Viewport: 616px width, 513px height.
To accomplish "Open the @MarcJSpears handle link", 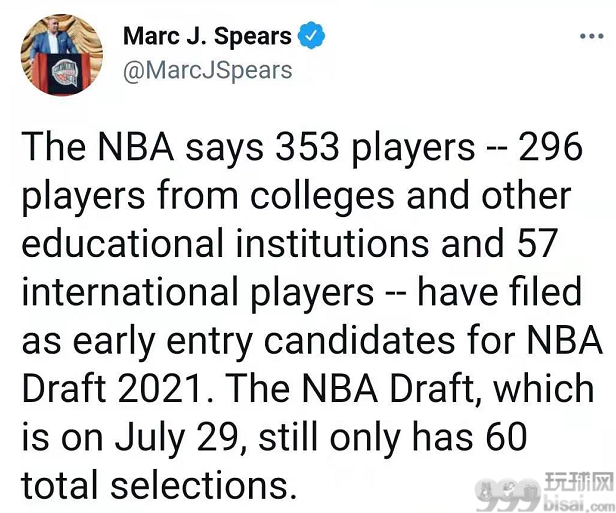I will (207, 71).
